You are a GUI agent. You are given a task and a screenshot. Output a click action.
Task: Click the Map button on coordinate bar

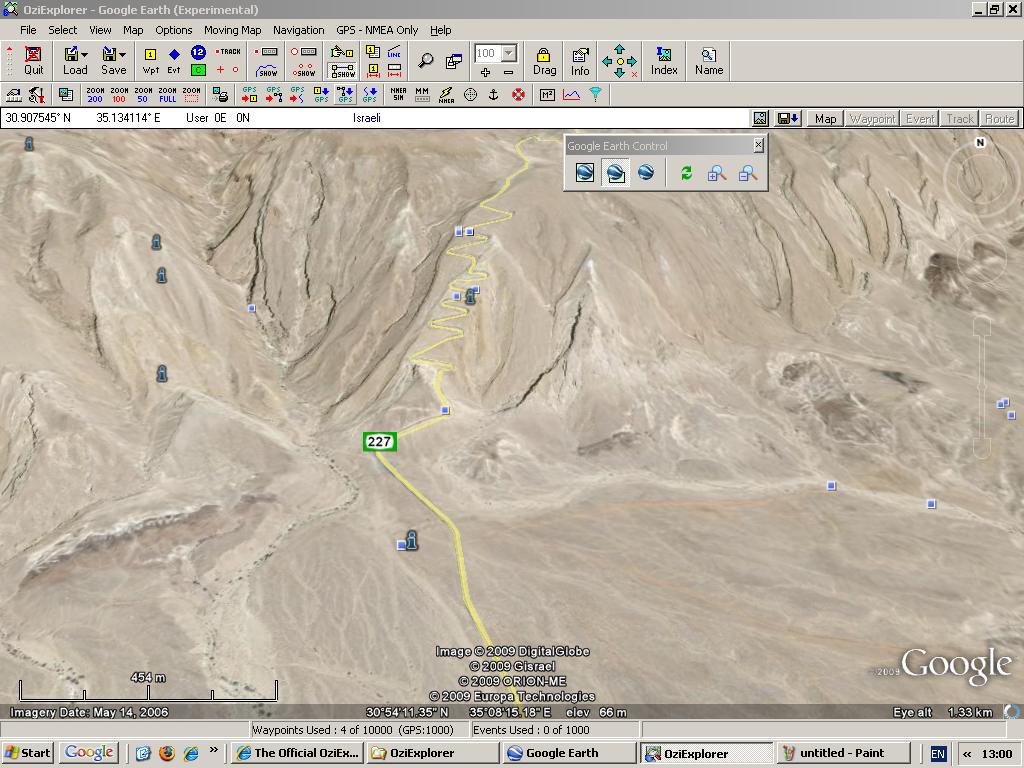pyautogui.click(x=825, y=119)
